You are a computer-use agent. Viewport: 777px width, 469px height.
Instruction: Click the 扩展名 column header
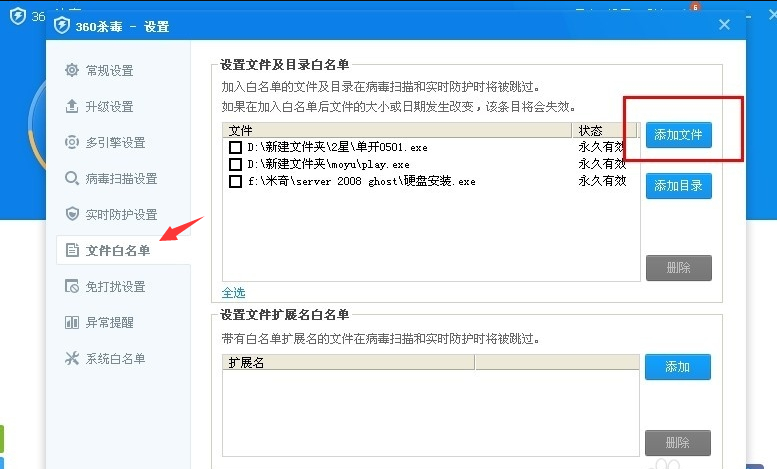(348, 362)
